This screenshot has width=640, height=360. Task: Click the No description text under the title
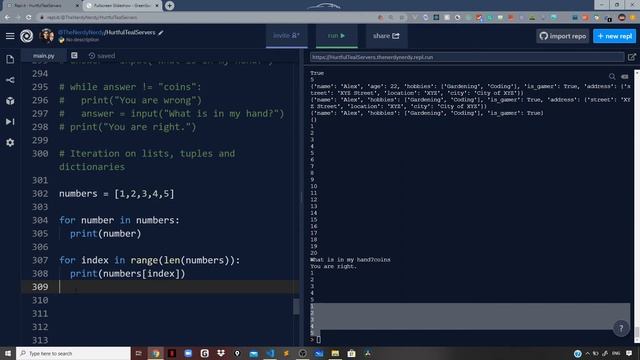click(x=82, y=40)
